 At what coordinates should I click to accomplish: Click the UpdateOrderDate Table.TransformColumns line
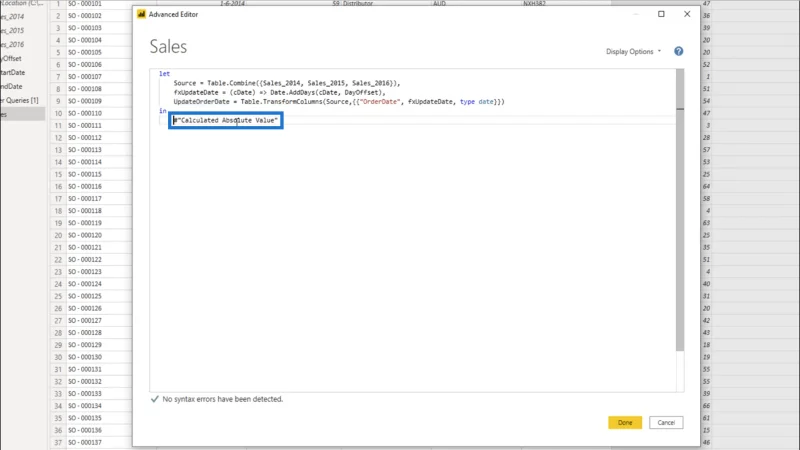(x=339, y=102)
